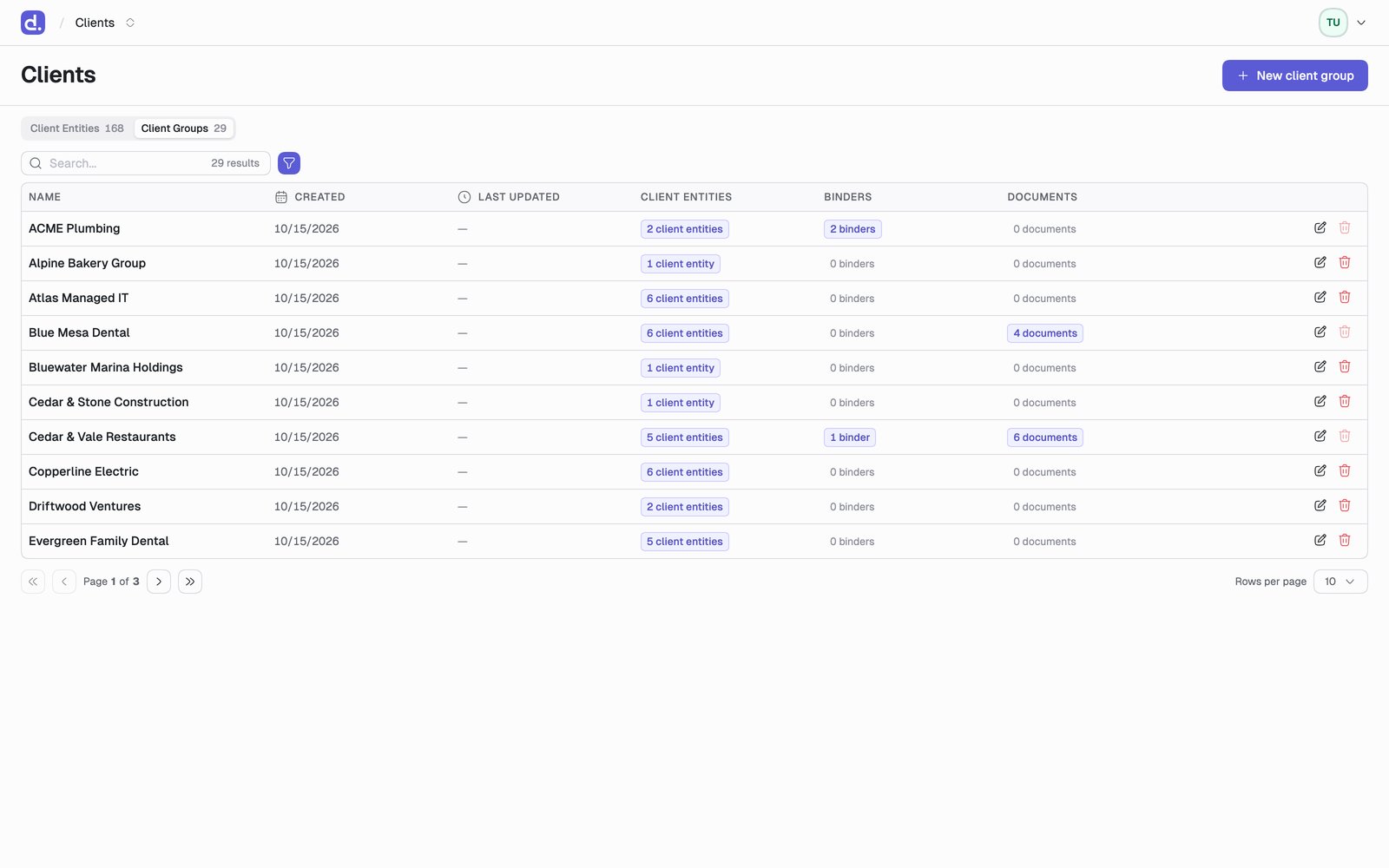Open the Copperline Electric row name
This screenshot has width=1389, height=868.
tap(83, 471)
